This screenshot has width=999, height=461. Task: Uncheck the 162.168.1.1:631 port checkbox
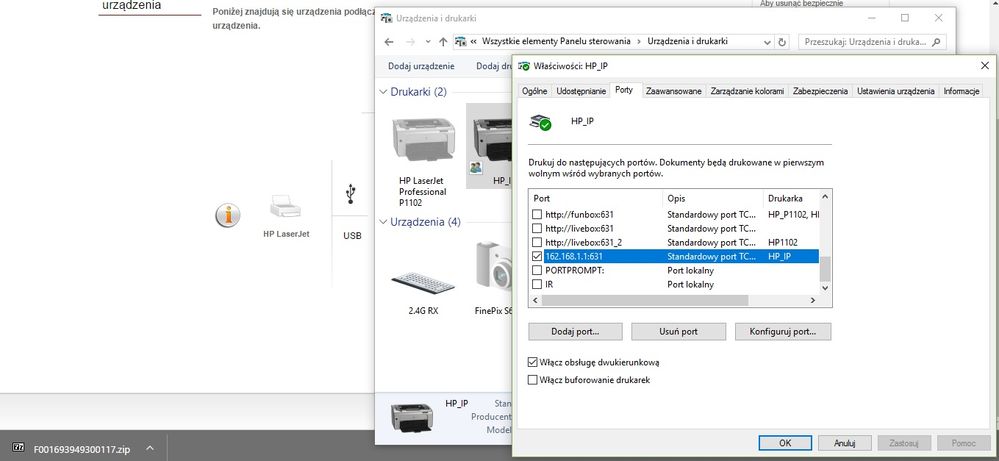coord(537,257)
